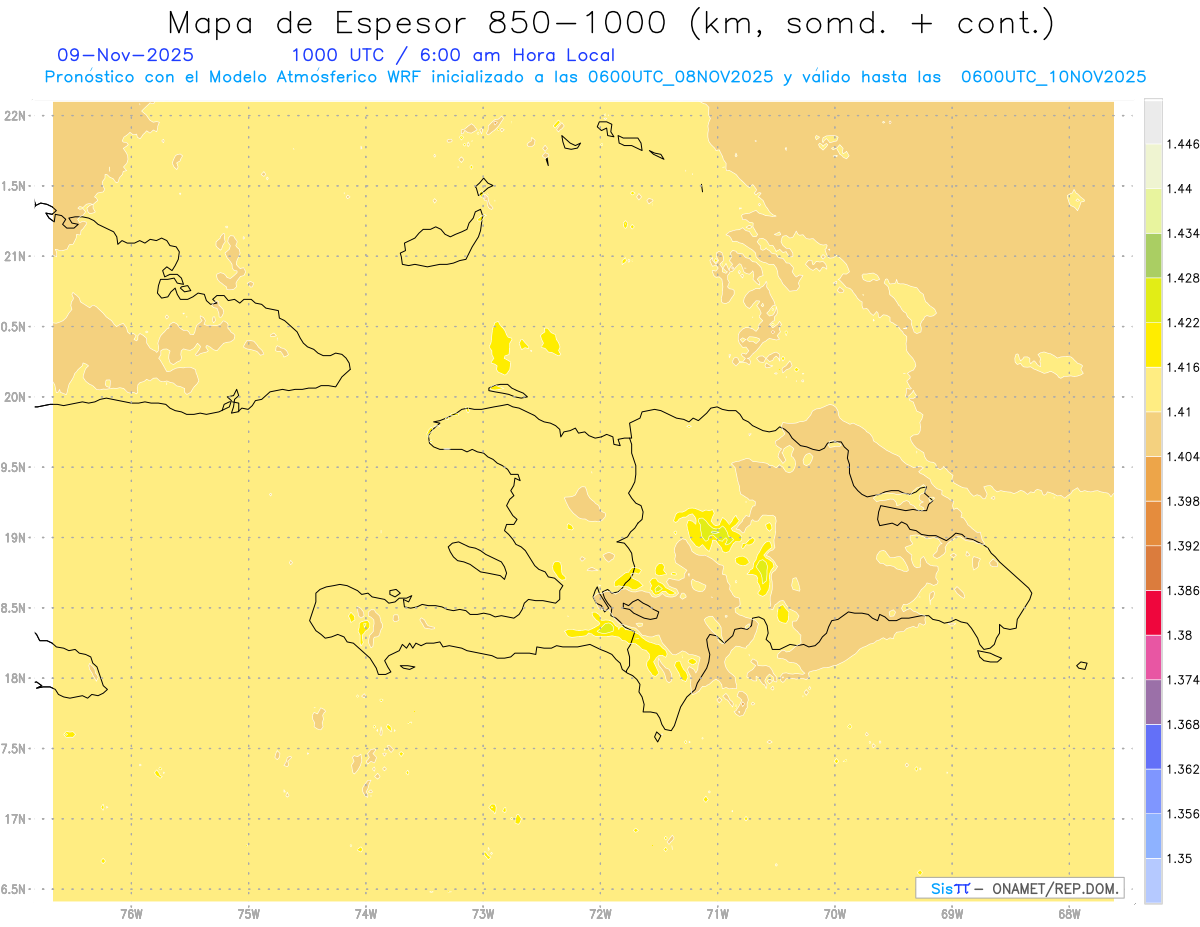The width and height of the screenshot is (1200, 927).
Task: Click the time text '1000 UTC / 6:00 am Hora Local'
Action: point(453,55)
